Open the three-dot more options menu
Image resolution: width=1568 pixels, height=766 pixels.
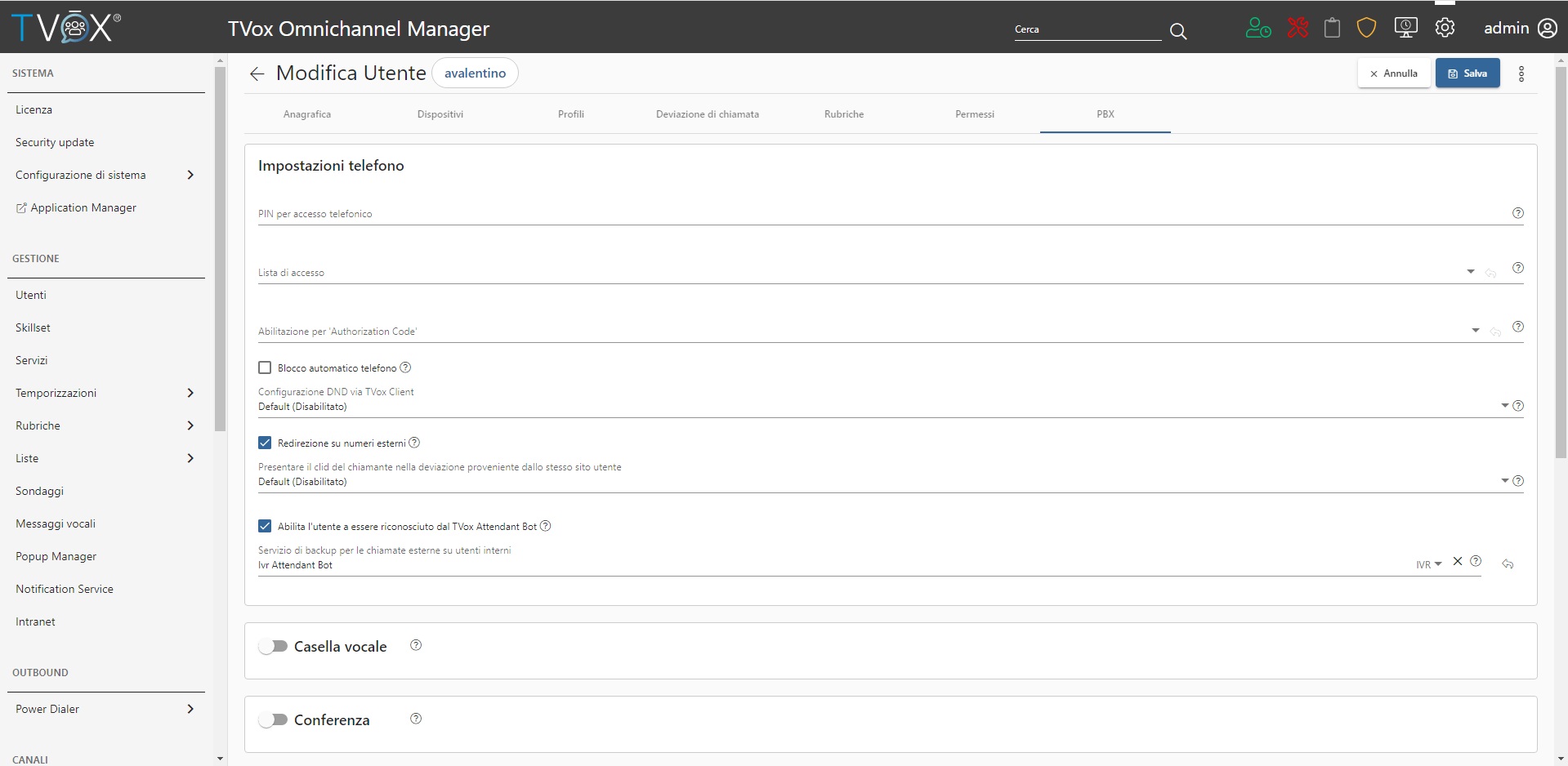click(1521, 74)
